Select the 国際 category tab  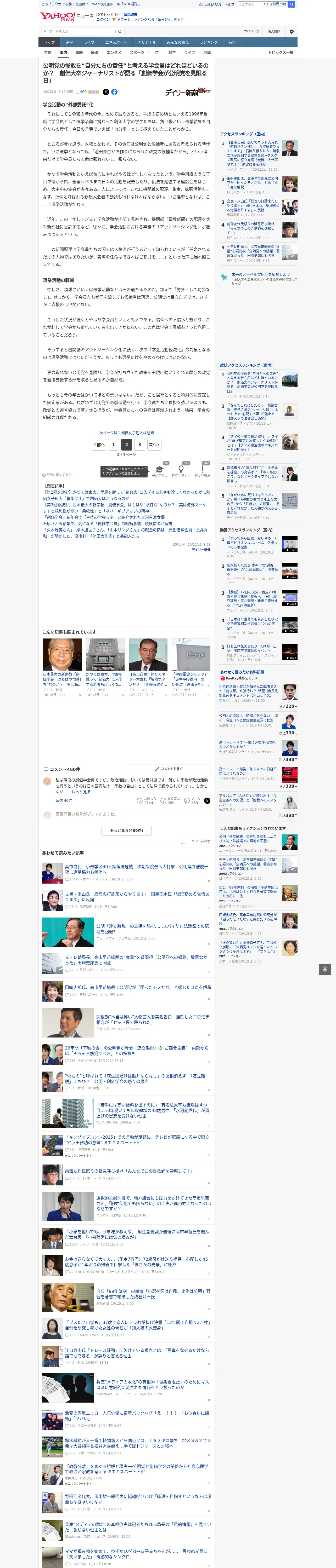tap(79, 52)
